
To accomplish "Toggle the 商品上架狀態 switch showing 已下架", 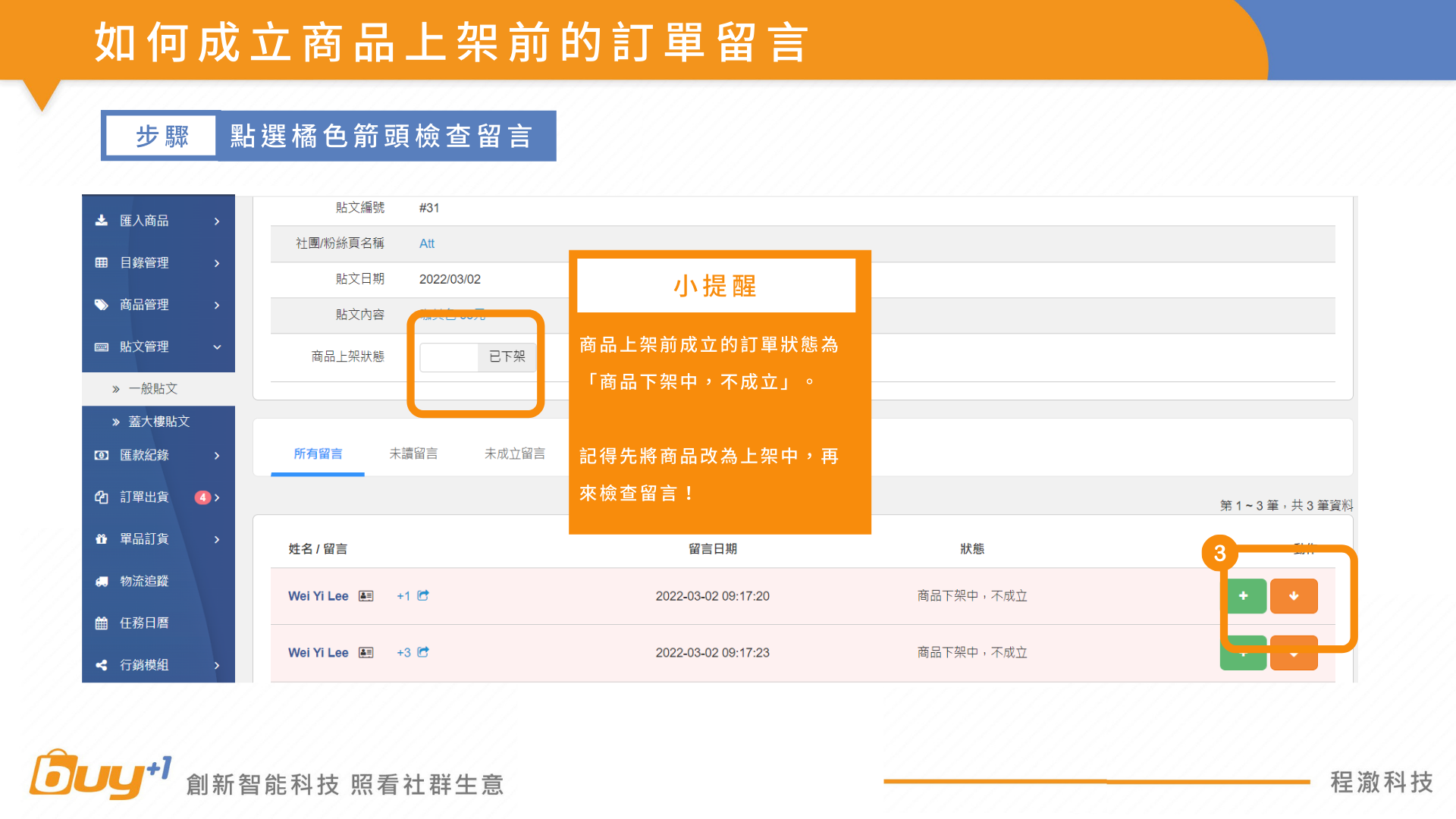I will coord(478,357).
